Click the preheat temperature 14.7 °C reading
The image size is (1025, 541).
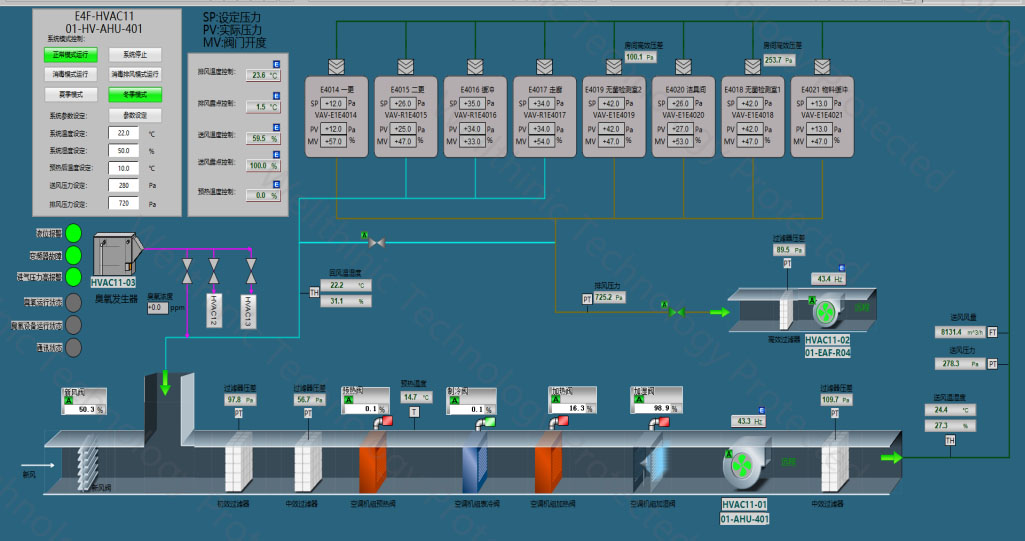(416, 397)
